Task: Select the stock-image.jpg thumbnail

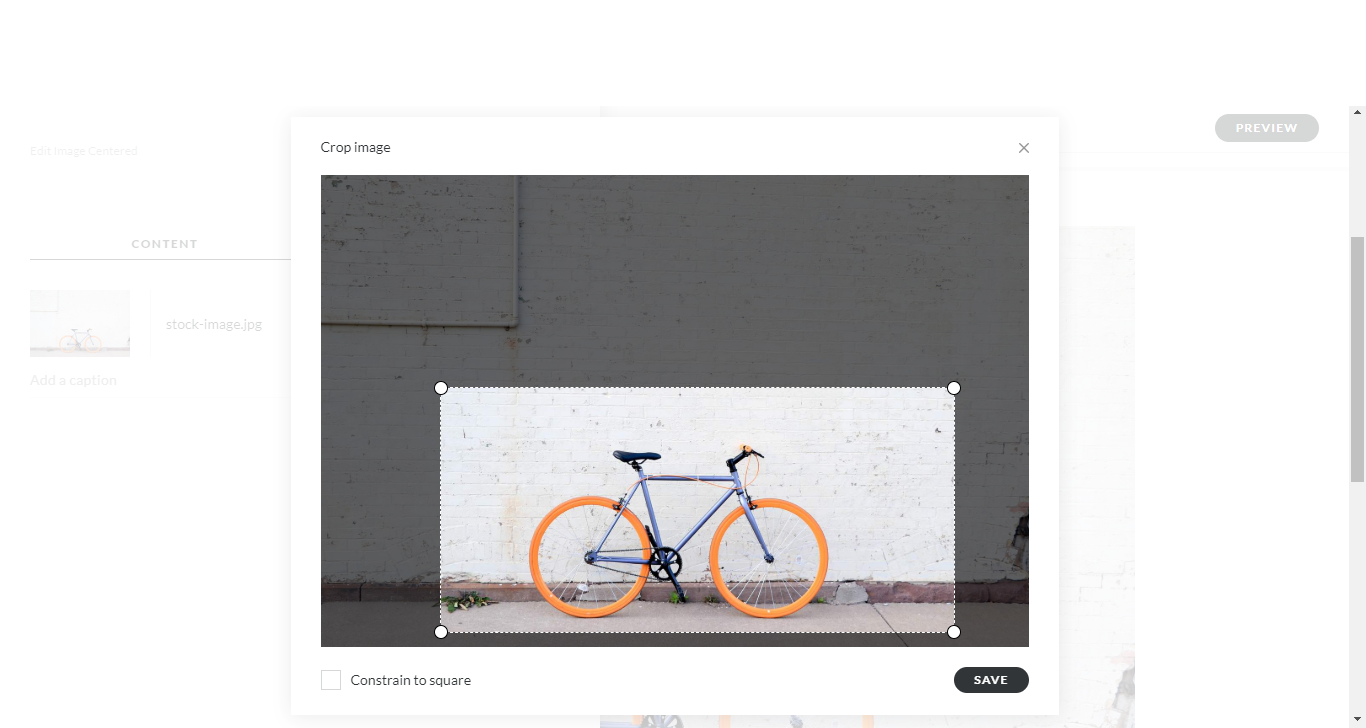Action: [x=80, y=324]
